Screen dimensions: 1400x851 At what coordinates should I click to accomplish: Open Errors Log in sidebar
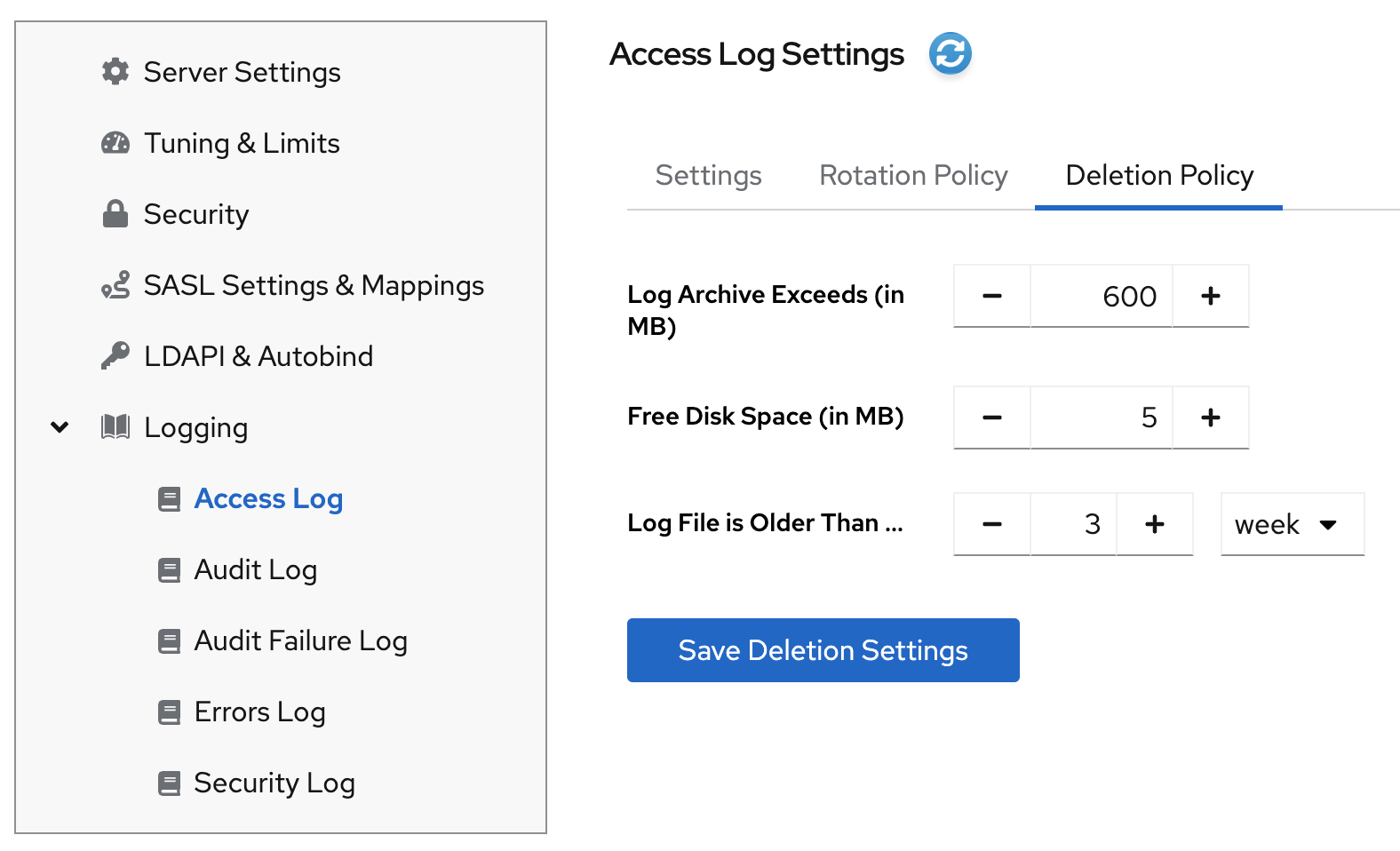coord(259,712)
